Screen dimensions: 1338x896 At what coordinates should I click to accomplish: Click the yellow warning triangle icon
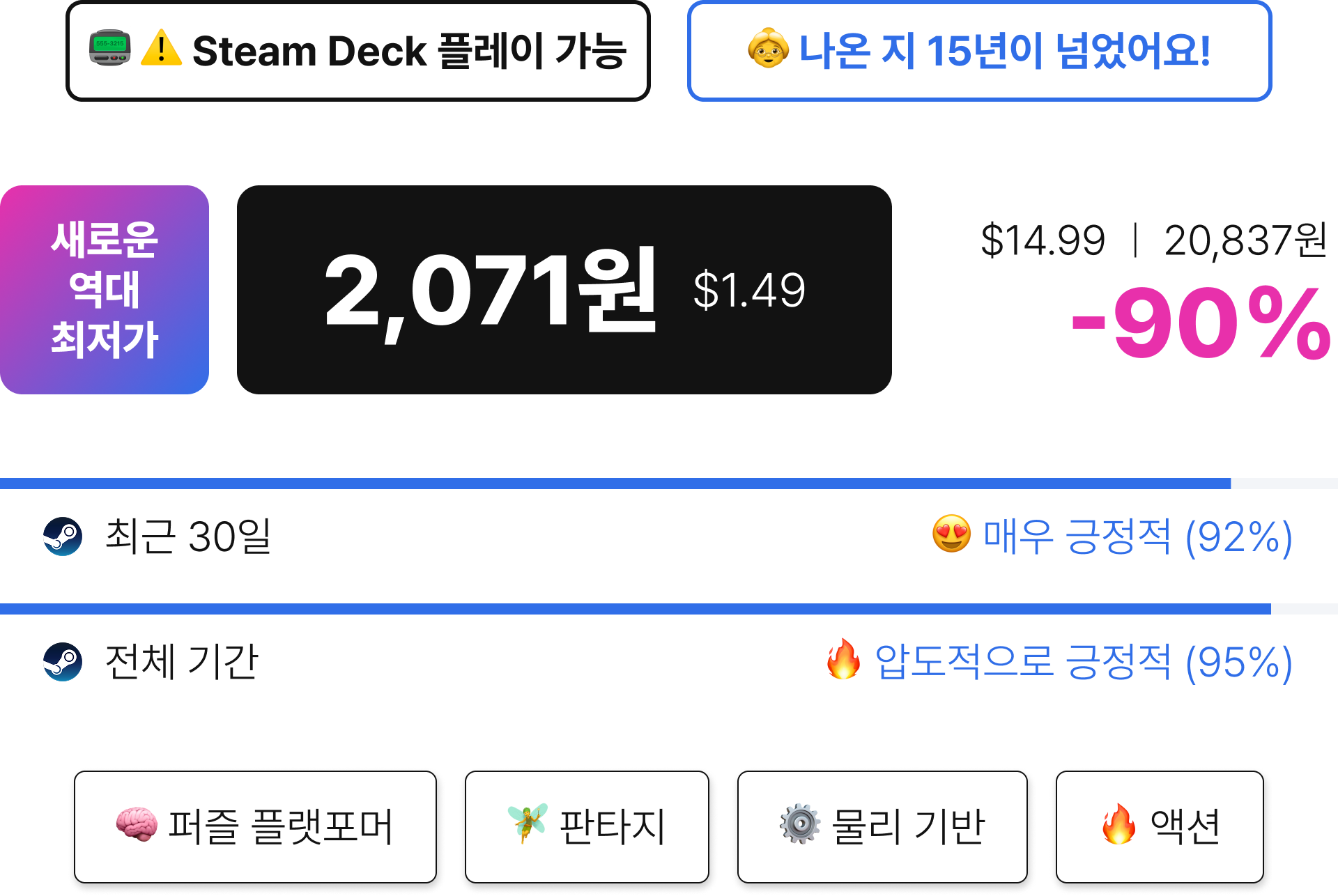[x=161, y=49]
